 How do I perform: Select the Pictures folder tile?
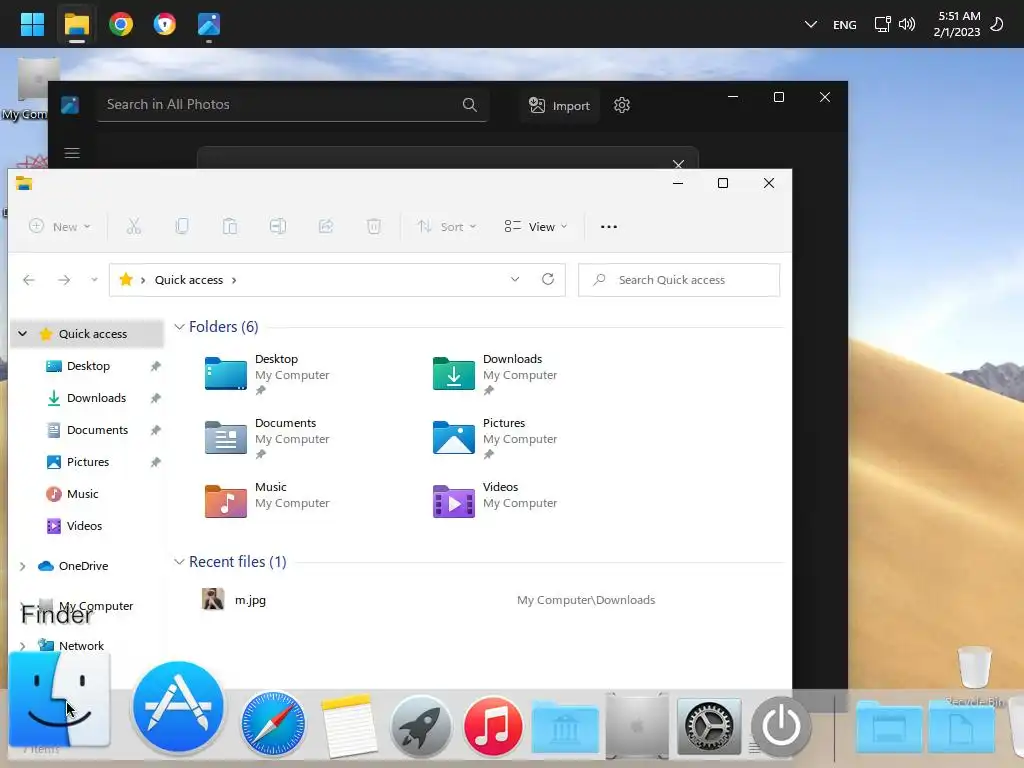pos(496,438)
